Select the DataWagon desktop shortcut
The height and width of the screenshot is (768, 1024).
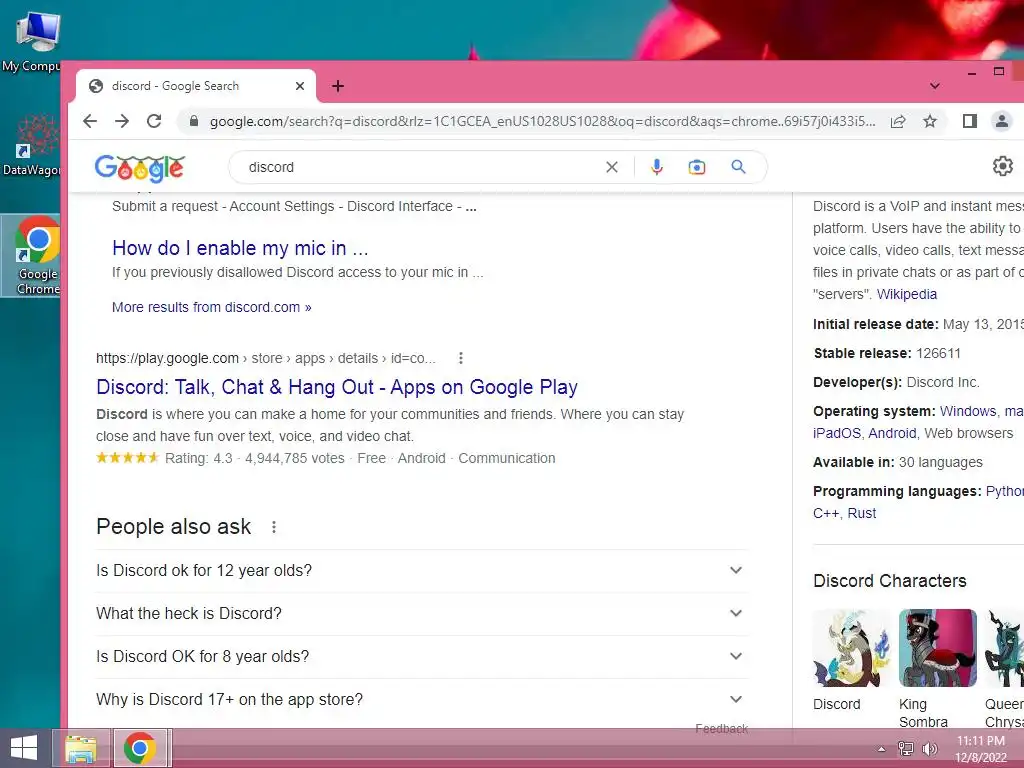tap(31, 145)
